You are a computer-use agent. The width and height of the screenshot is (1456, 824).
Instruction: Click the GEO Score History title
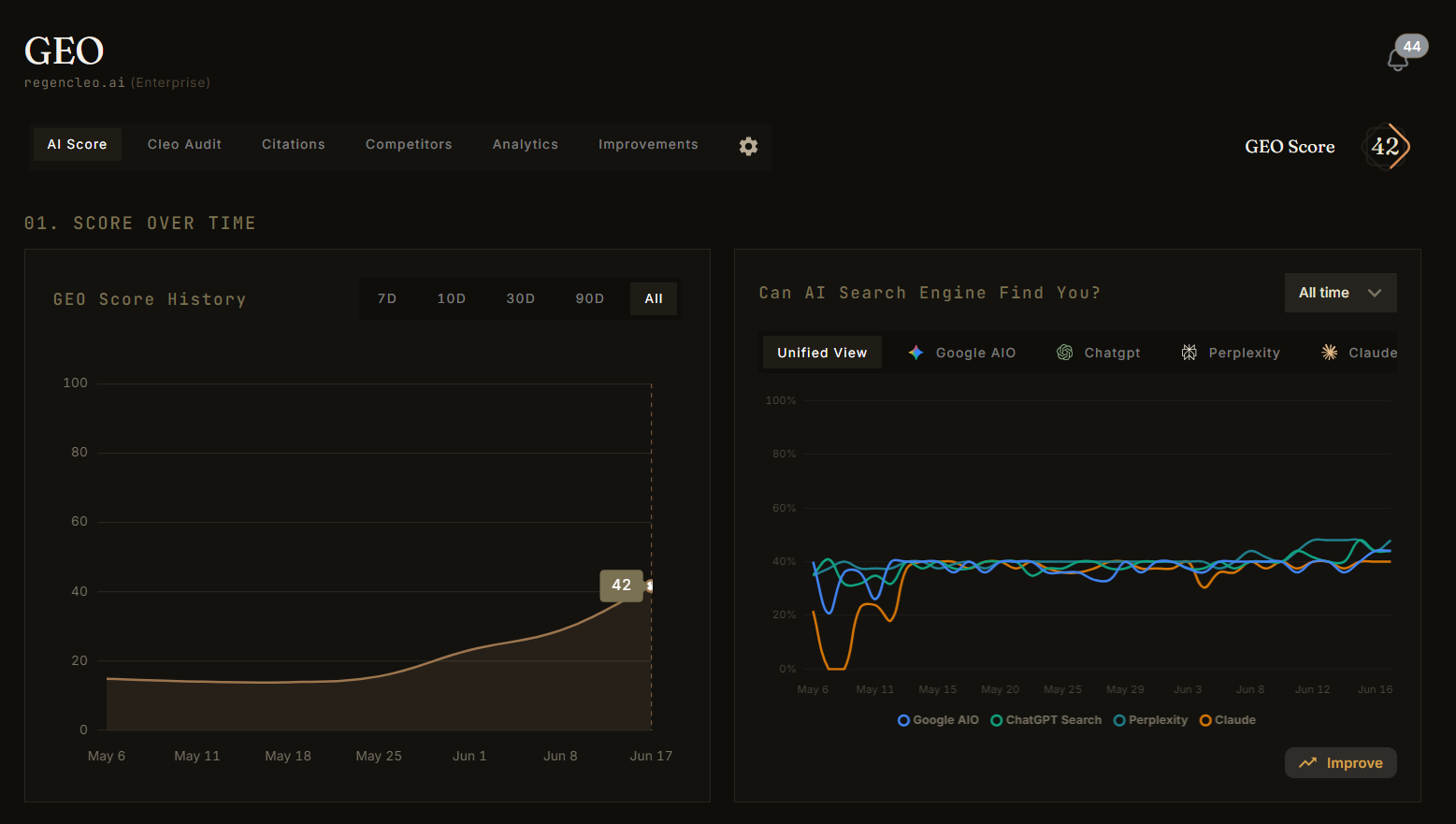150,299
